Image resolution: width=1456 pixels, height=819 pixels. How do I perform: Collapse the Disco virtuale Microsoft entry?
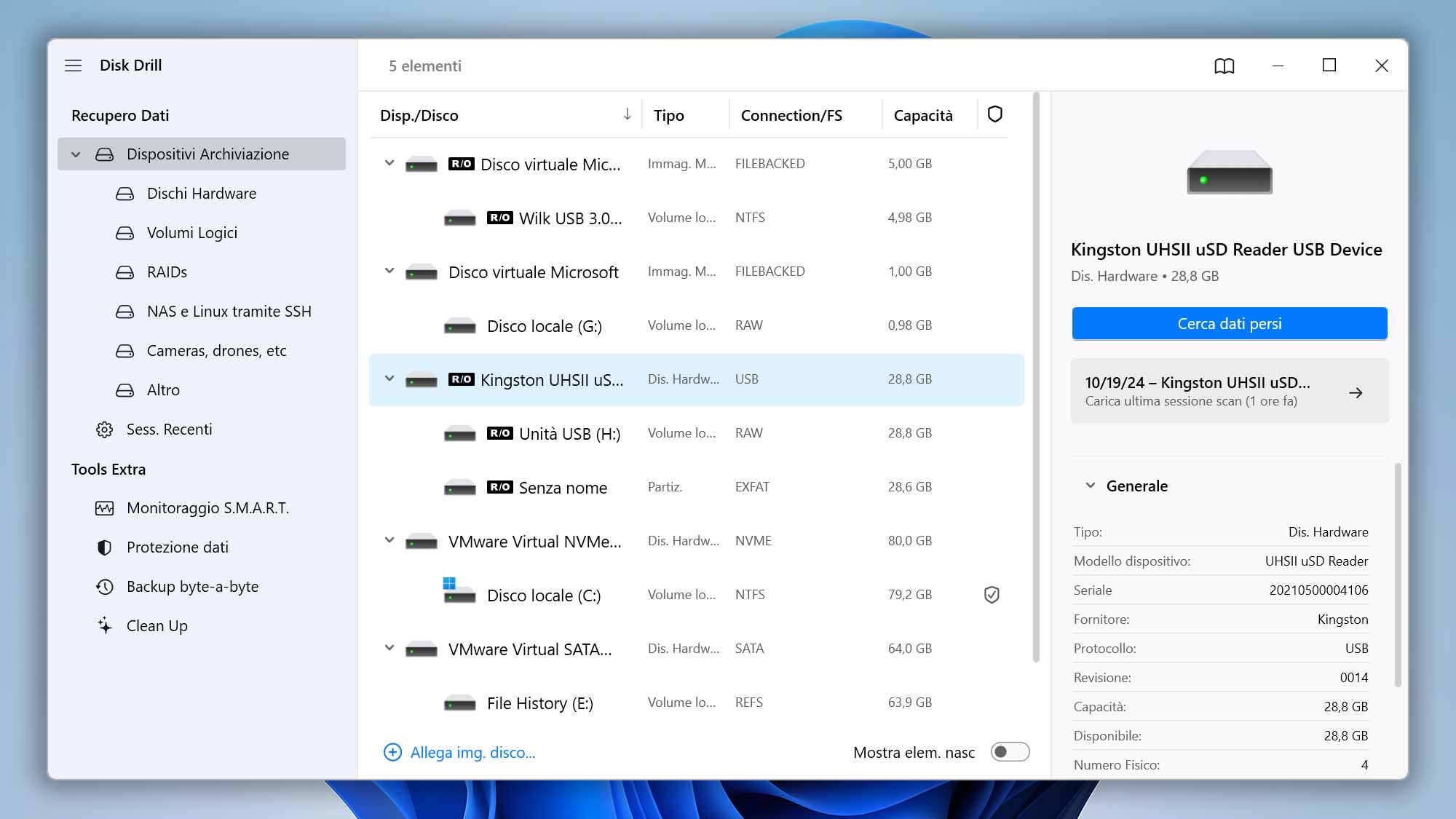click(389, 271)
